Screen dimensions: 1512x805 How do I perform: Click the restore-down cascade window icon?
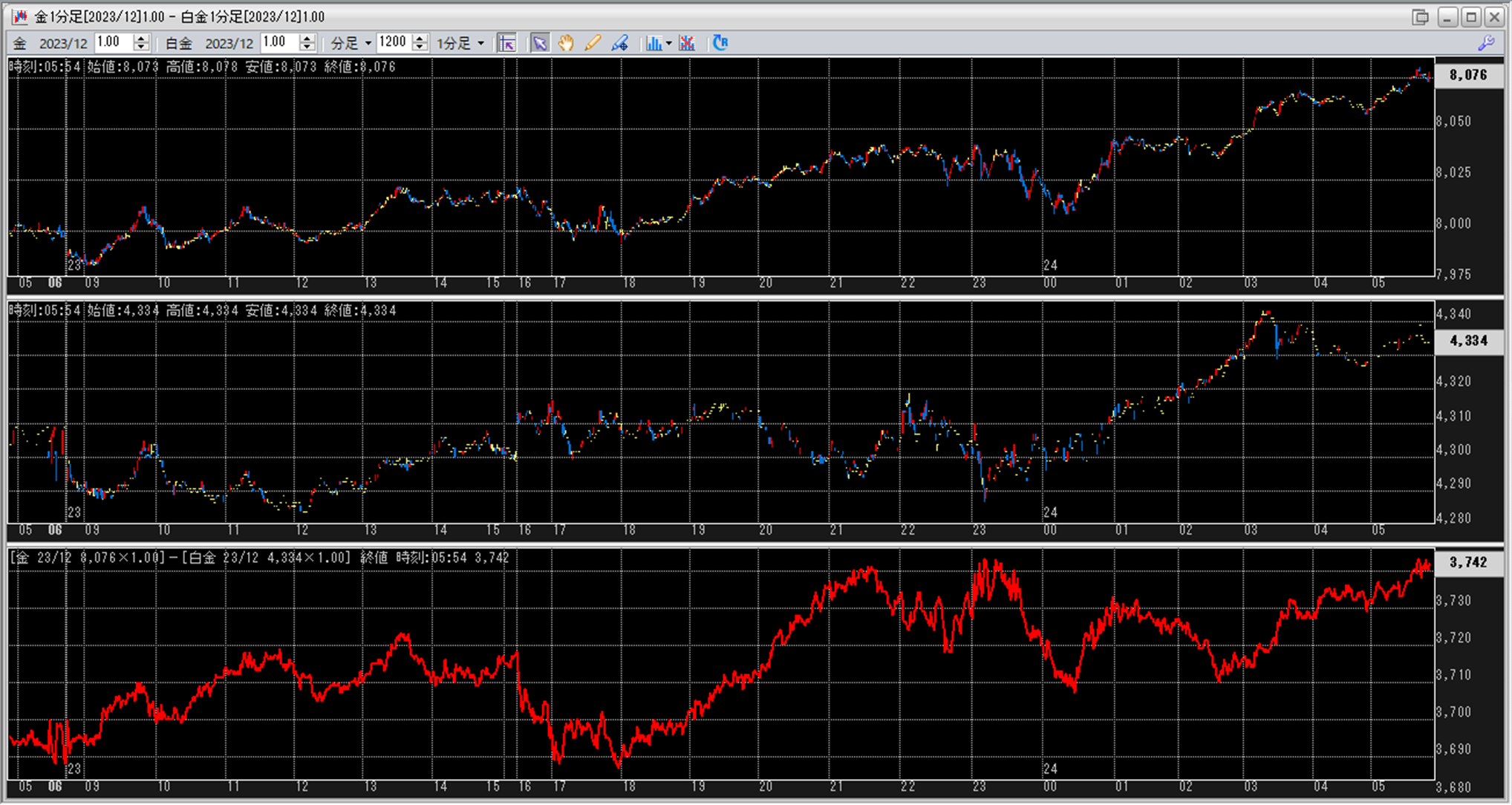tap(1420, 16)
